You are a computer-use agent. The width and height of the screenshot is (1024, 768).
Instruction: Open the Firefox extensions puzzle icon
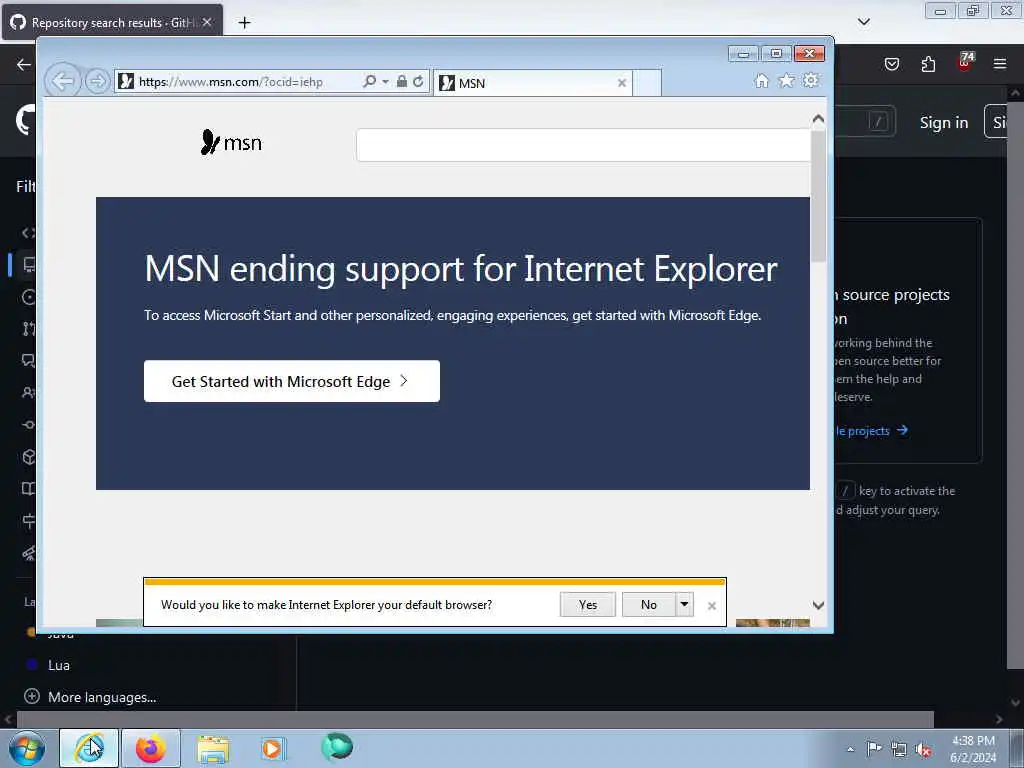tap(928, 64)
